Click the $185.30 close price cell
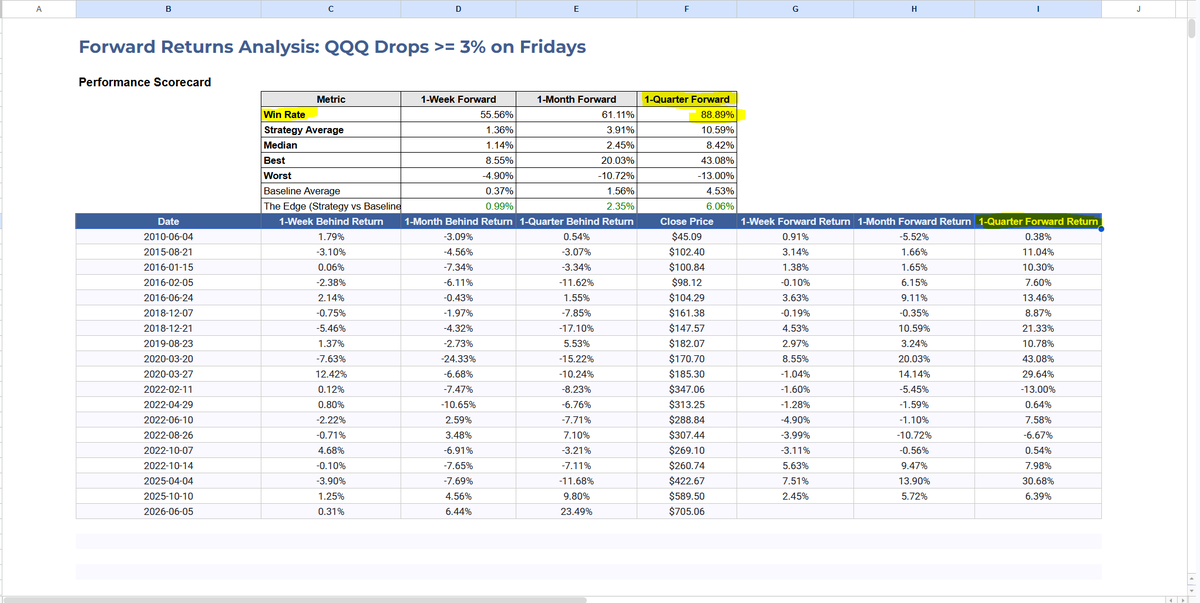The image size is (1200, 603). click(686, 374)
